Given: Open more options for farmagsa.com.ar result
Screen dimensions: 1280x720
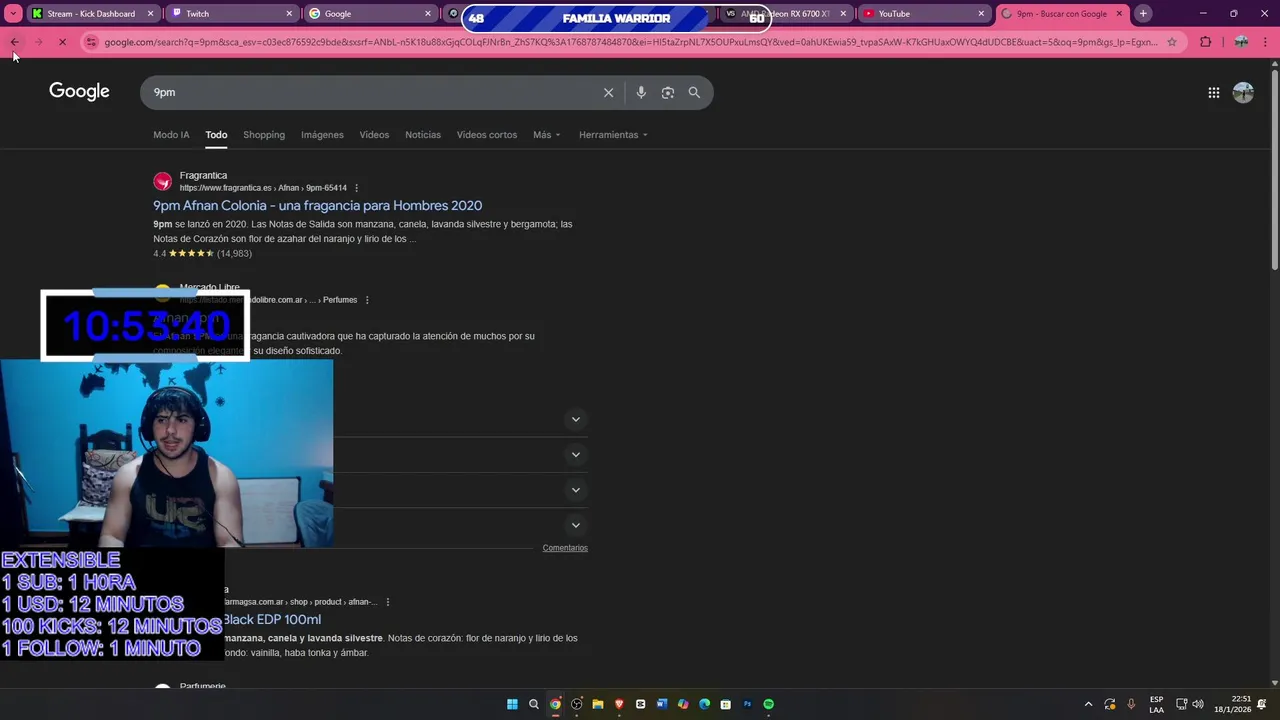Looking at the screenshot, I should [387, 602].
